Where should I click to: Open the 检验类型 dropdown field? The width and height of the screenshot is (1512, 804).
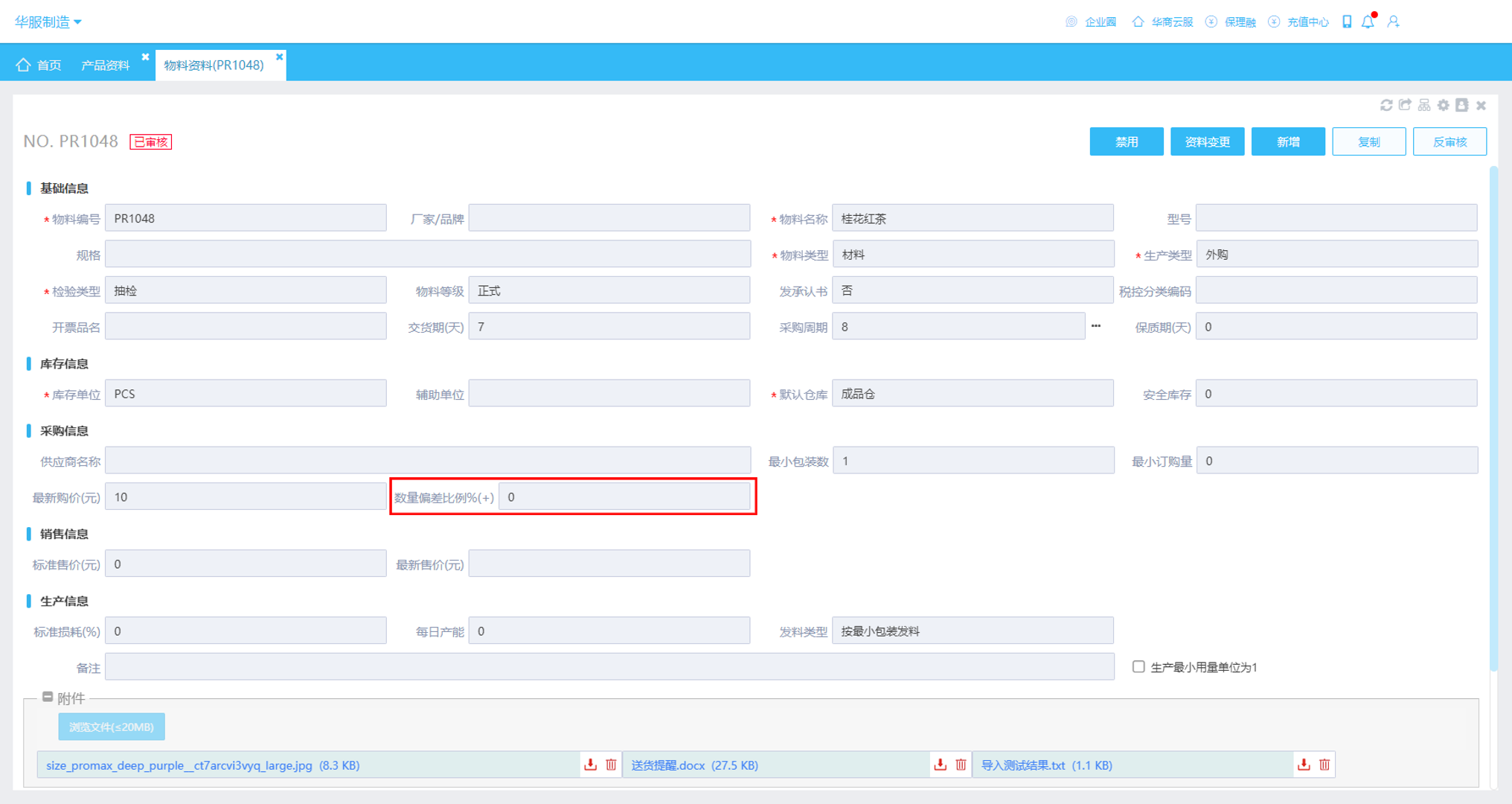(246, 290)
